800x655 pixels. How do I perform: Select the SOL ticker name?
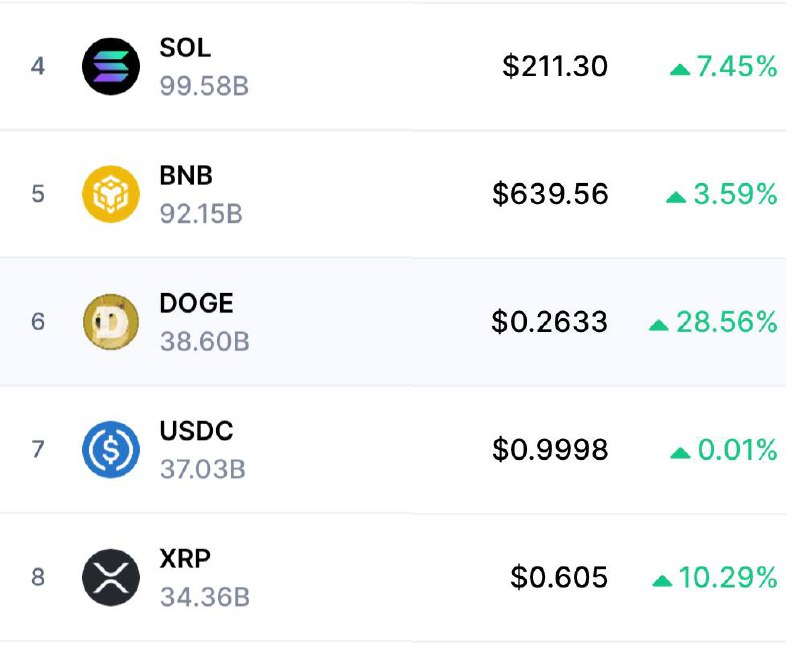click(185, 48)
